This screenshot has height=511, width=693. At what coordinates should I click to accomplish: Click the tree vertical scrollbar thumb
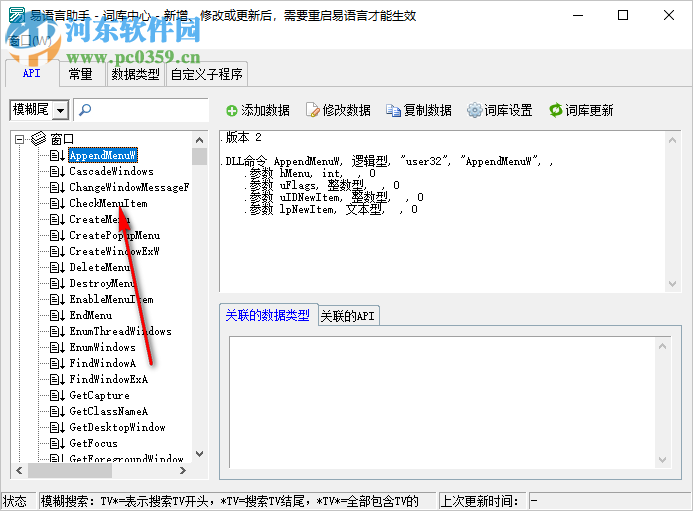pyautogui.click(x=199, y=156)
